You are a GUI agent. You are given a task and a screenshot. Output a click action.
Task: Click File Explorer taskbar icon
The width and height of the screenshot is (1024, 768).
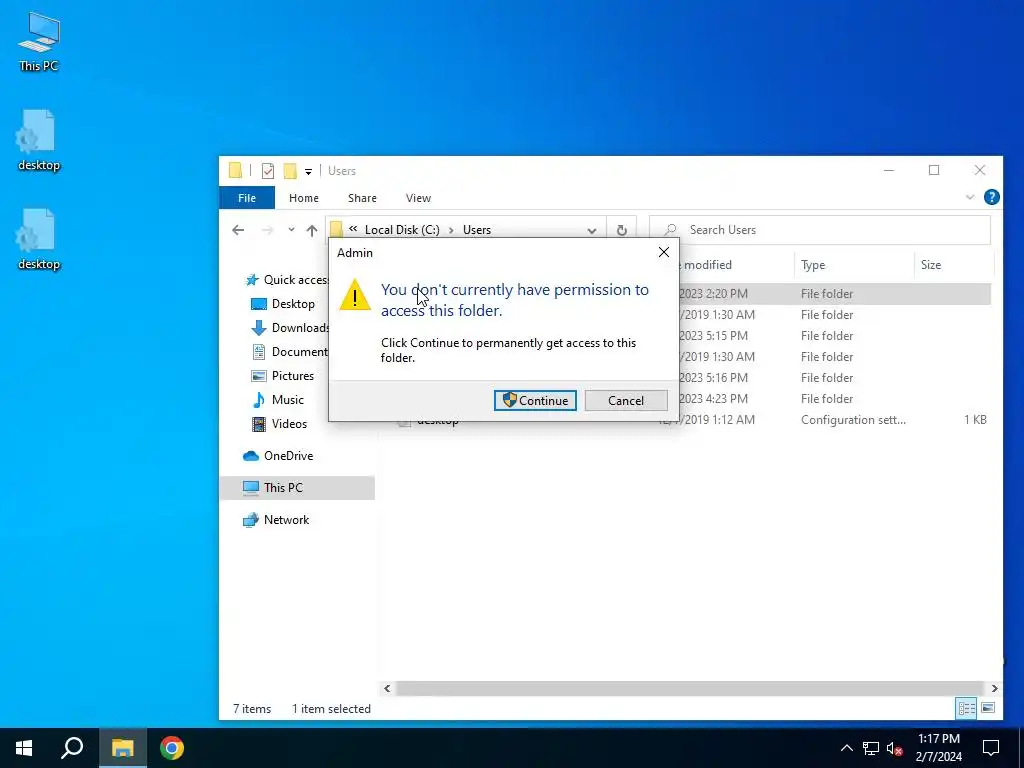[x=123, y=748]
